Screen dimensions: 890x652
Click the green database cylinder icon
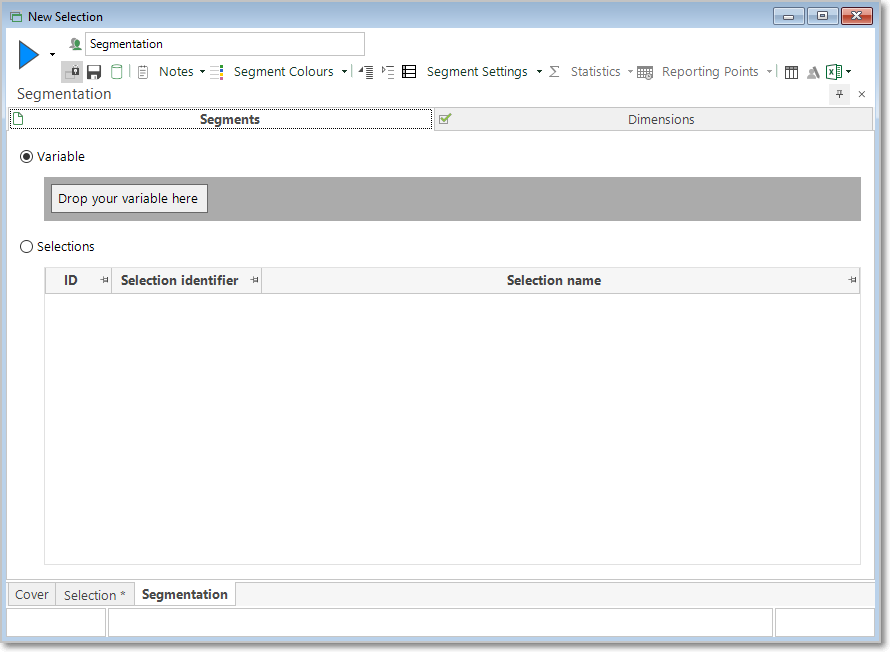point(116,72)
